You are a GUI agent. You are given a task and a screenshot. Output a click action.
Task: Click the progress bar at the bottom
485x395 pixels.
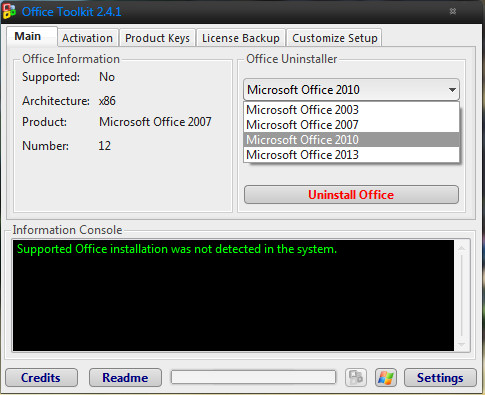(x=253, y=377)
